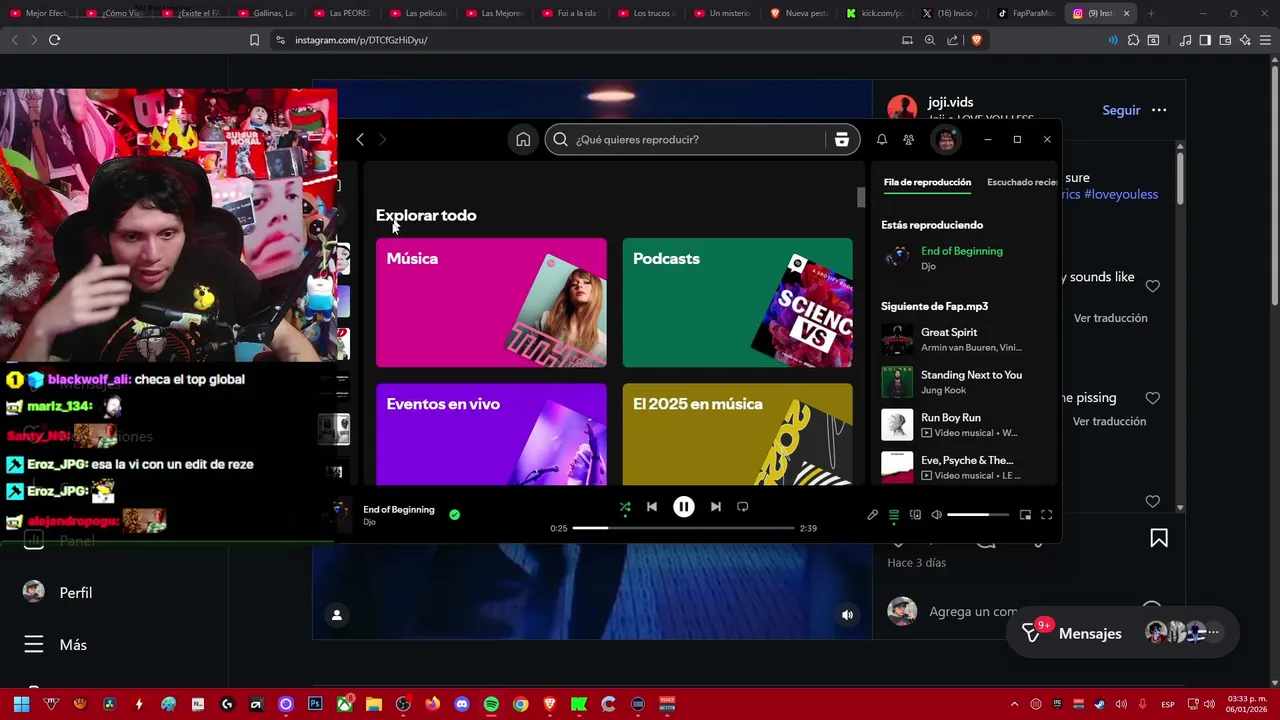Open connect to a device icon
The image size is (1280, 720).
point(915,515)
